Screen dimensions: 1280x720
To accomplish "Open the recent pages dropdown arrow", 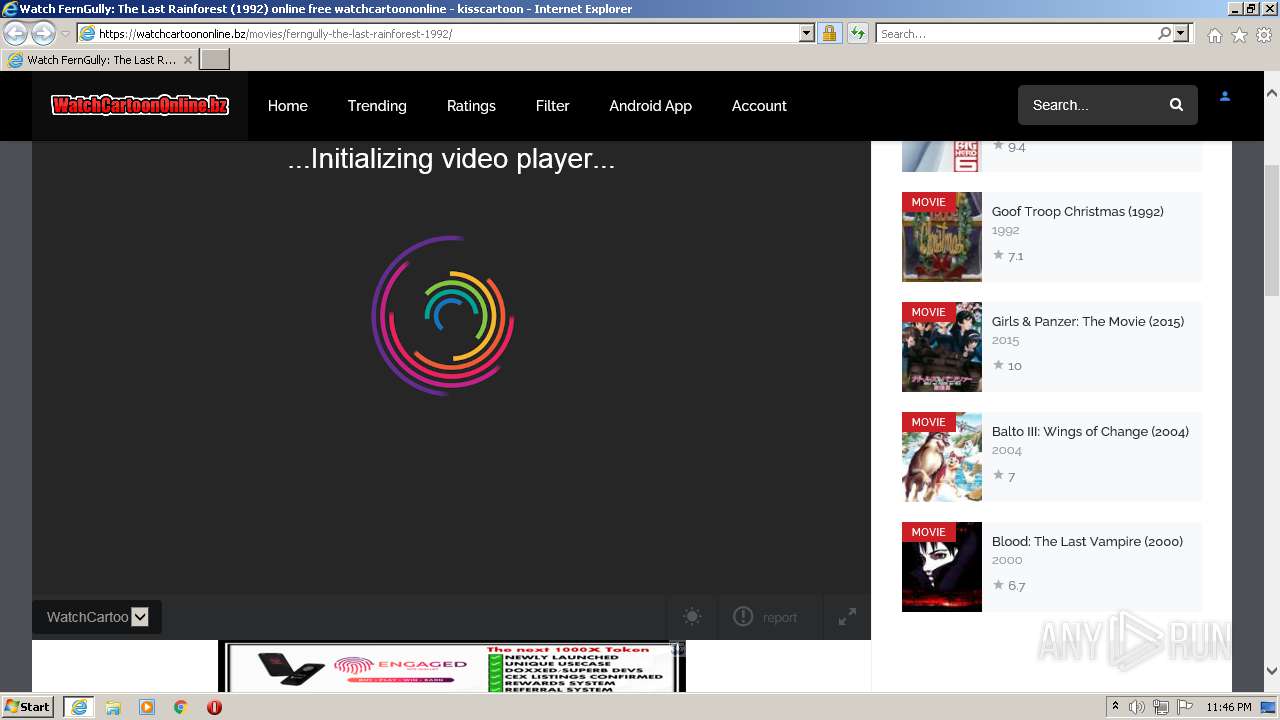I will click(65, 34).
